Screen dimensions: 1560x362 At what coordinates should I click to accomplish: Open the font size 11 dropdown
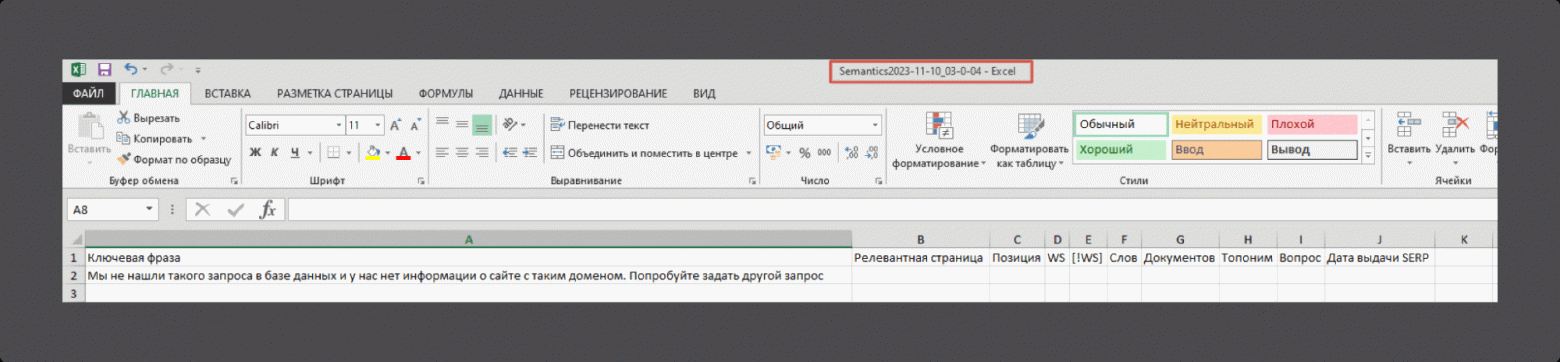coord(378,126)
